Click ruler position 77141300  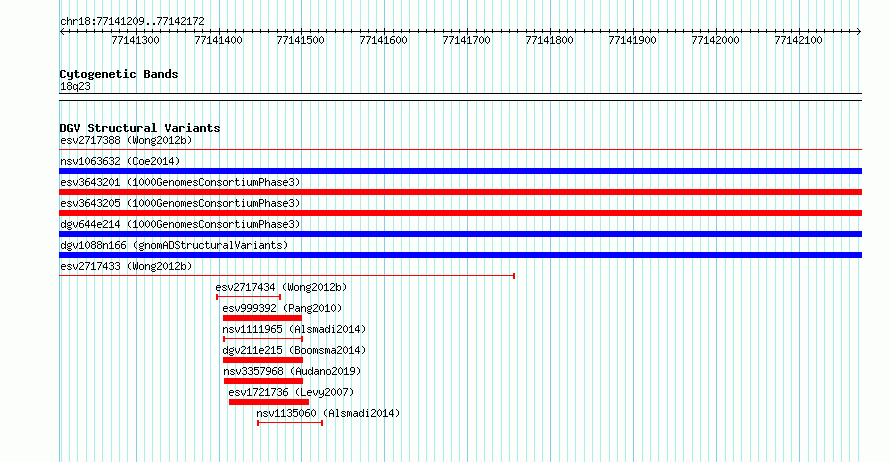point(136,40)
